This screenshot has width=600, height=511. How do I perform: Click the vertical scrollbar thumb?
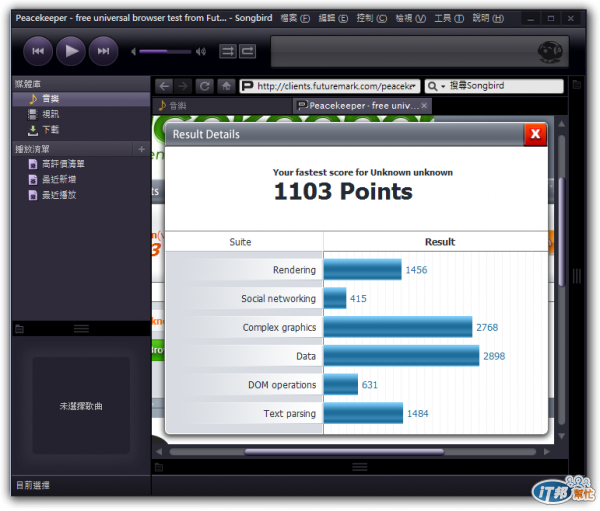(x=561, y=232)
